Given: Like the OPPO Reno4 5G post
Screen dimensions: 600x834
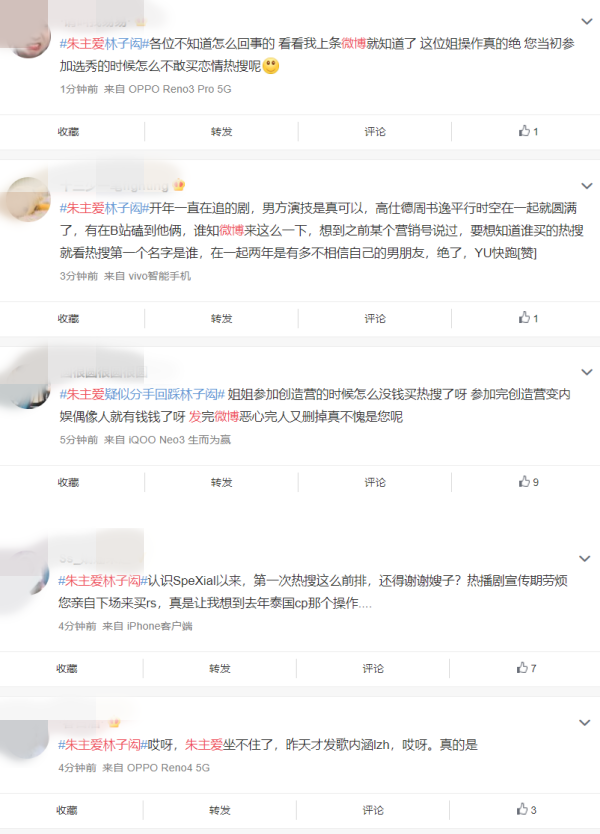Looking at the screenshot, I should click(x=526, y=810).
